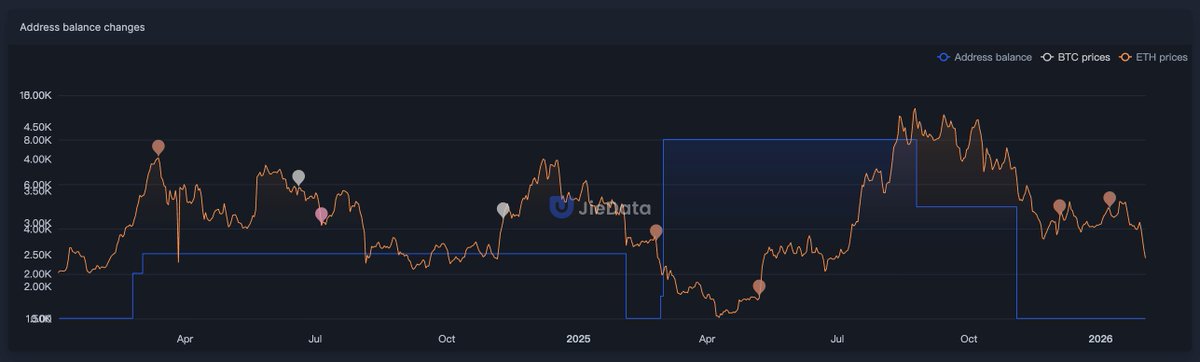Toggle the BTC prices legend series
1200x362 pixels.
(x=1076, y=58)
